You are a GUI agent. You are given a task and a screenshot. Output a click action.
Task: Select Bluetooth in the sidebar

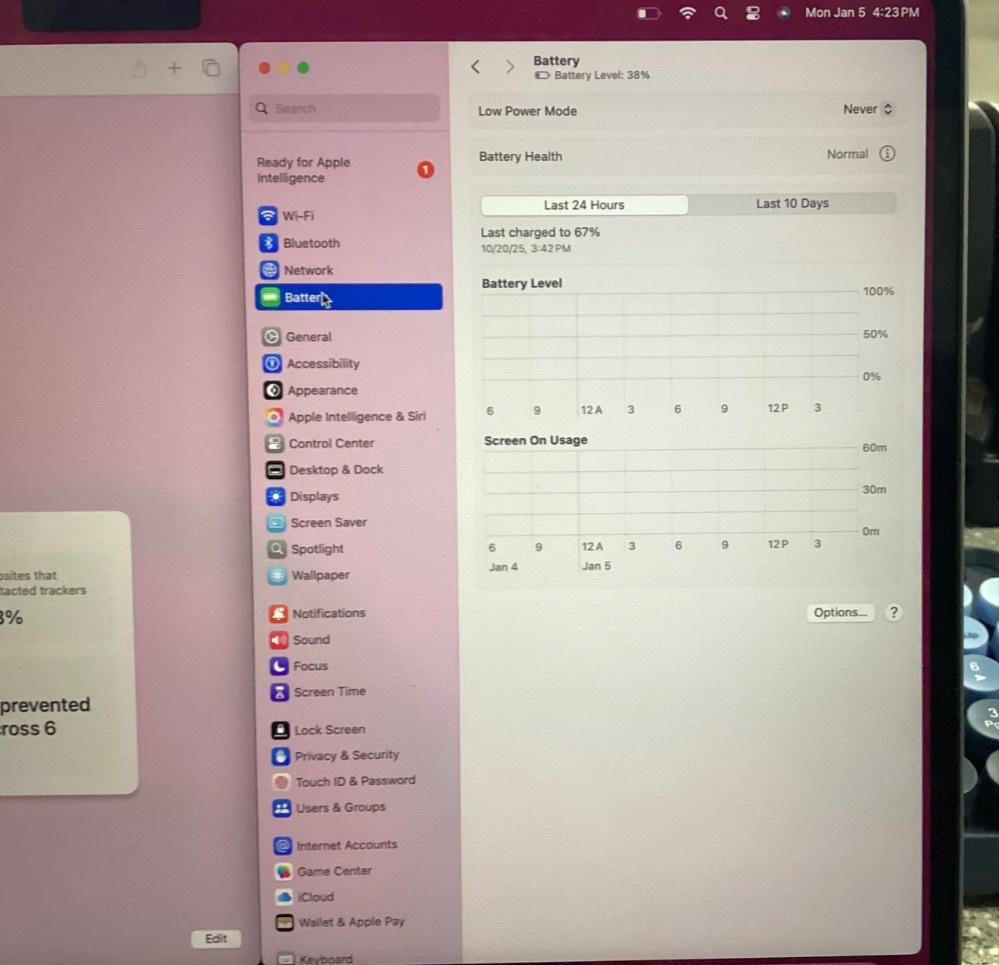pos(310,243)
